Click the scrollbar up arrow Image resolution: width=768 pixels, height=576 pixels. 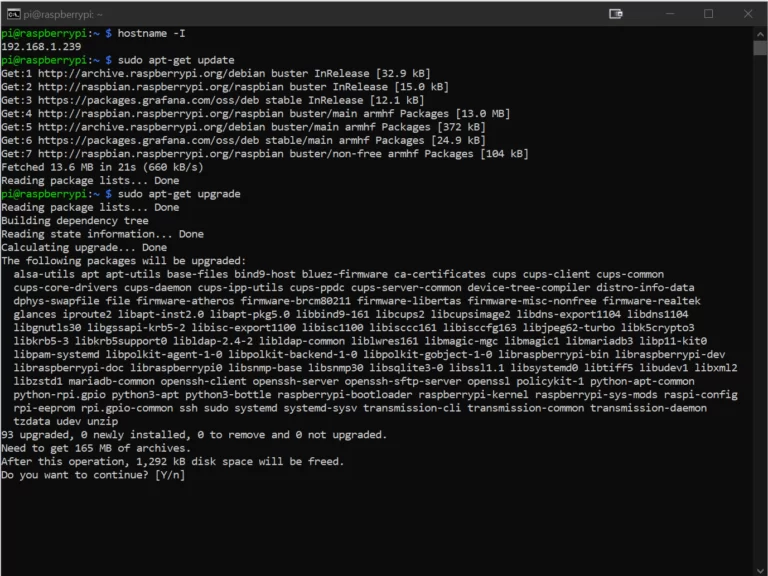click(x=759, y=34)
